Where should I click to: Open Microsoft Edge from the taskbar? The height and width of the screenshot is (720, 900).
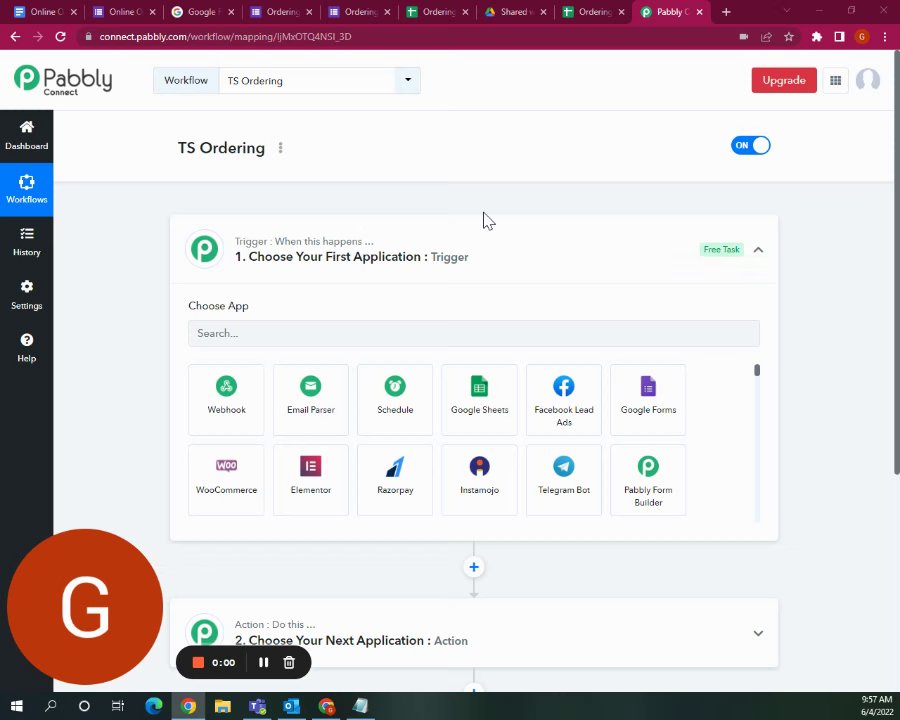pos(153,706)
